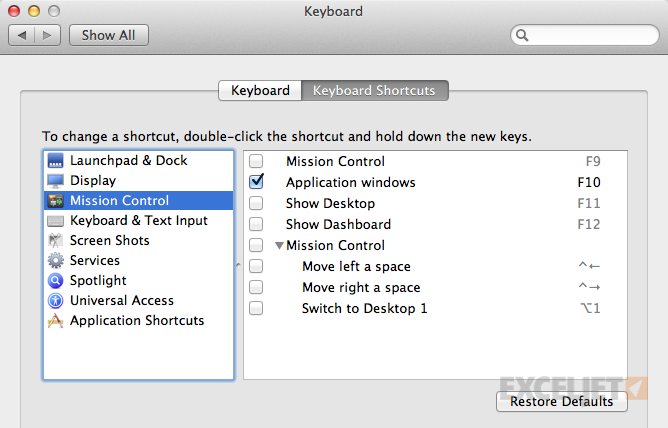Select the Application Shortcuts icon

coord(55,321)
